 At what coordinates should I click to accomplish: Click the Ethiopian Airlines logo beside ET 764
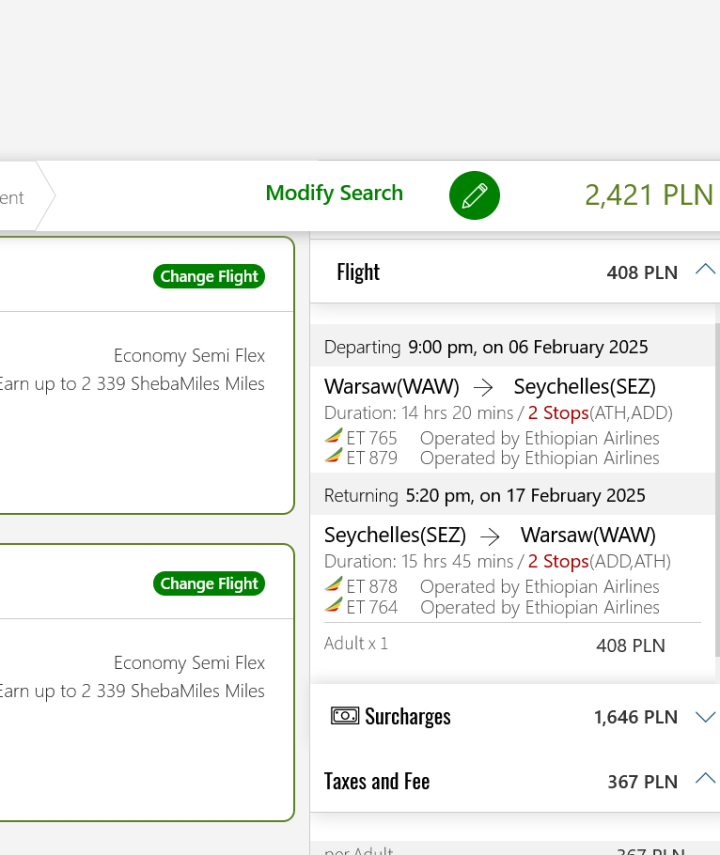click(x=334, y=606)
